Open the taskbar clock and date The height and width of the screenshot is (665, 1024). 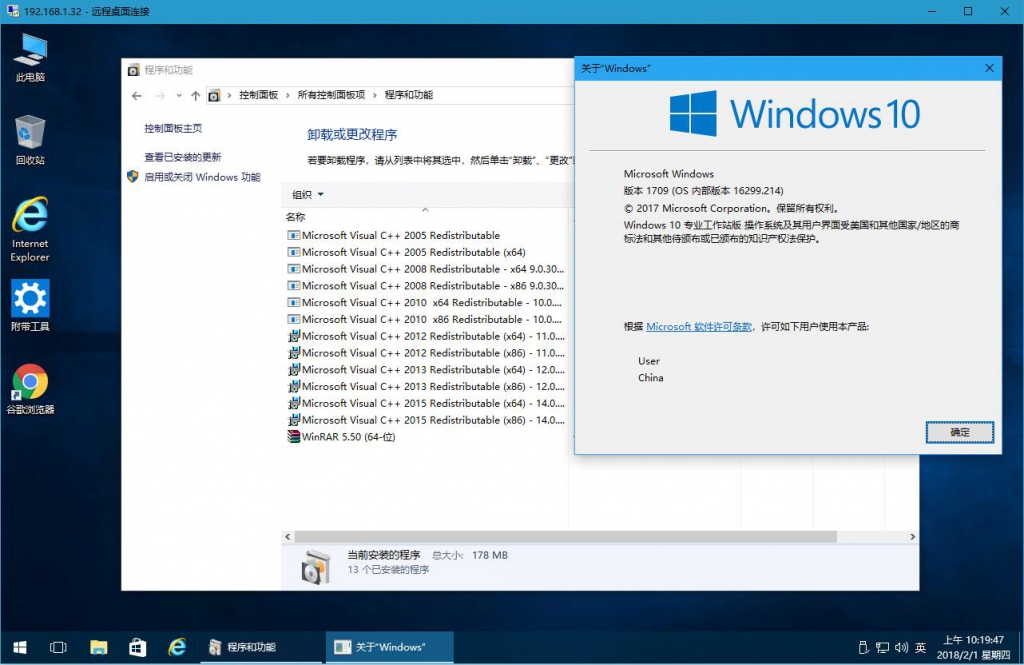click(974, 647)
